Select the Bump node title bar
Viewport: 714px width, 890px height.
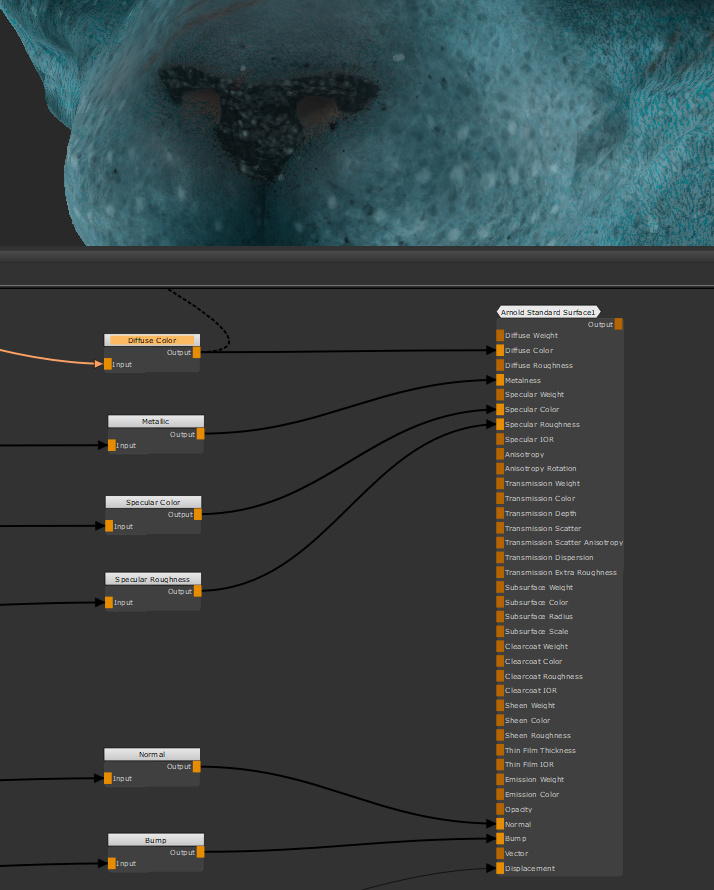(x=155, y=840)
